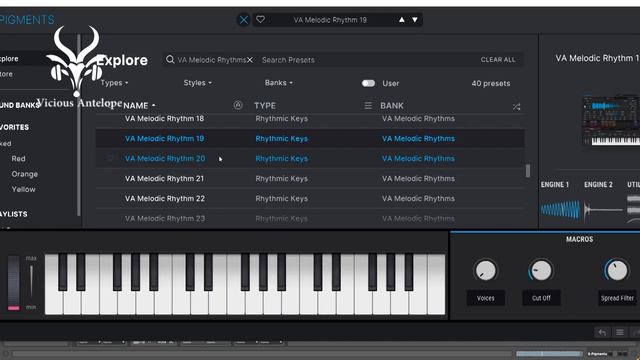Select the Yellow favorites color

[x=23, y=189]
